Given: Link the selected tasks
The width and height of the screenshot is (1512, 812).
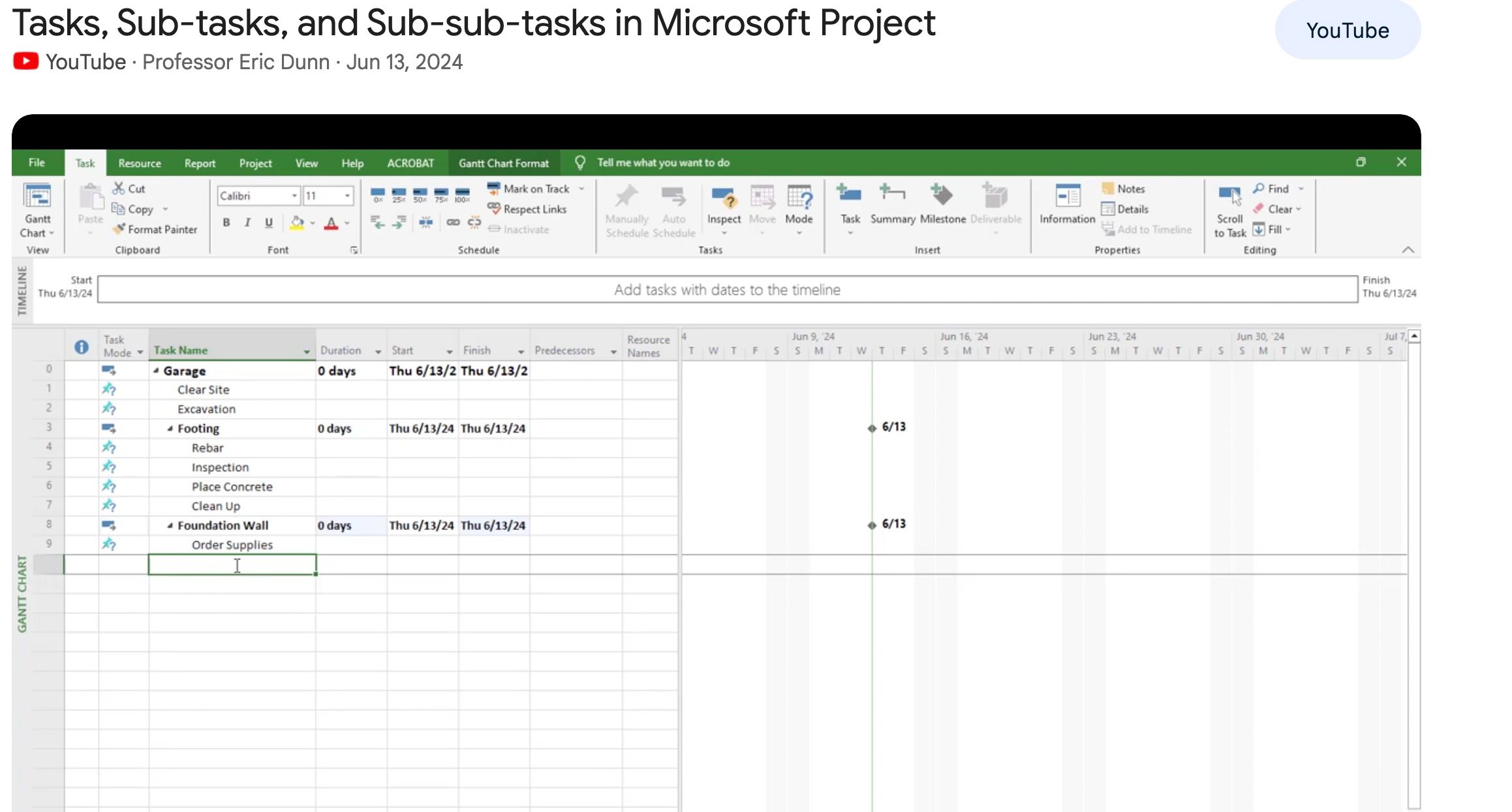Looking at the screenshot, I should click(x=453, y=223).
